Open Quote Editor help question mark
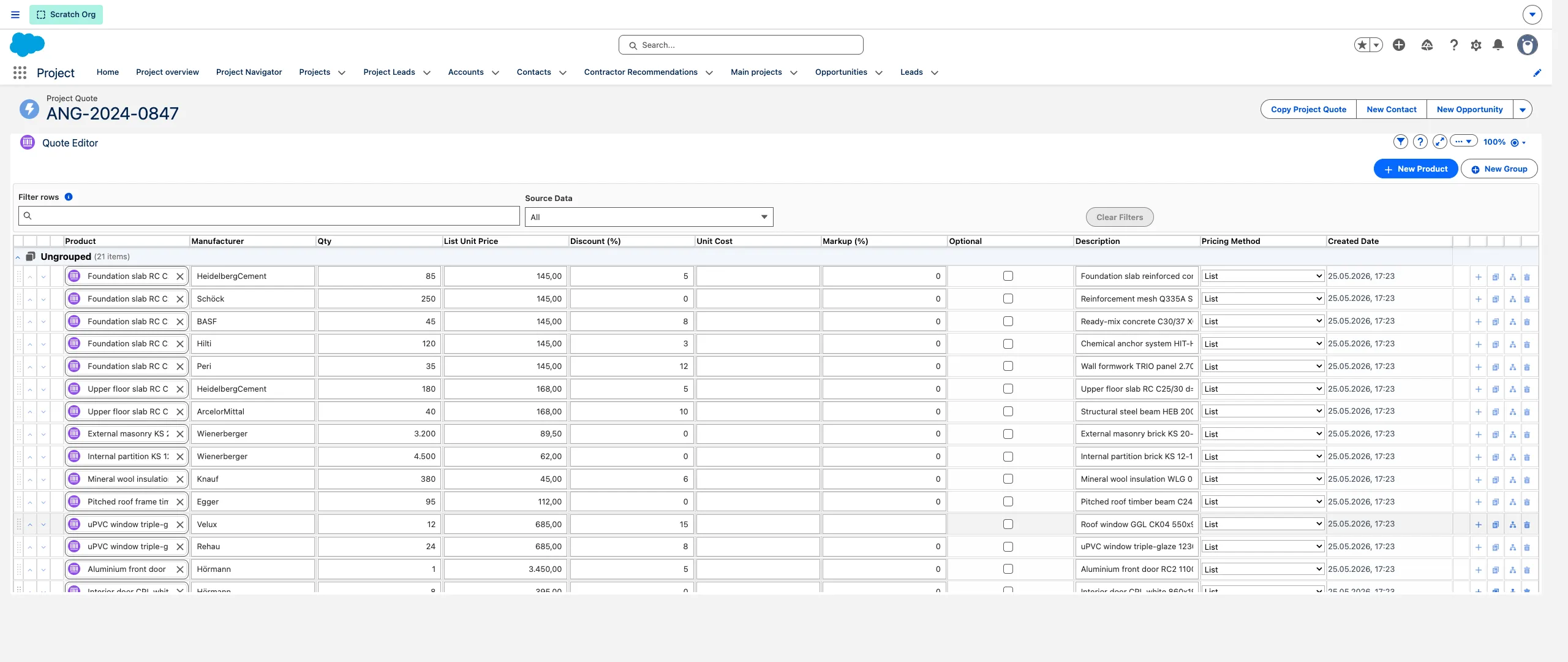 pos(1420,142)
